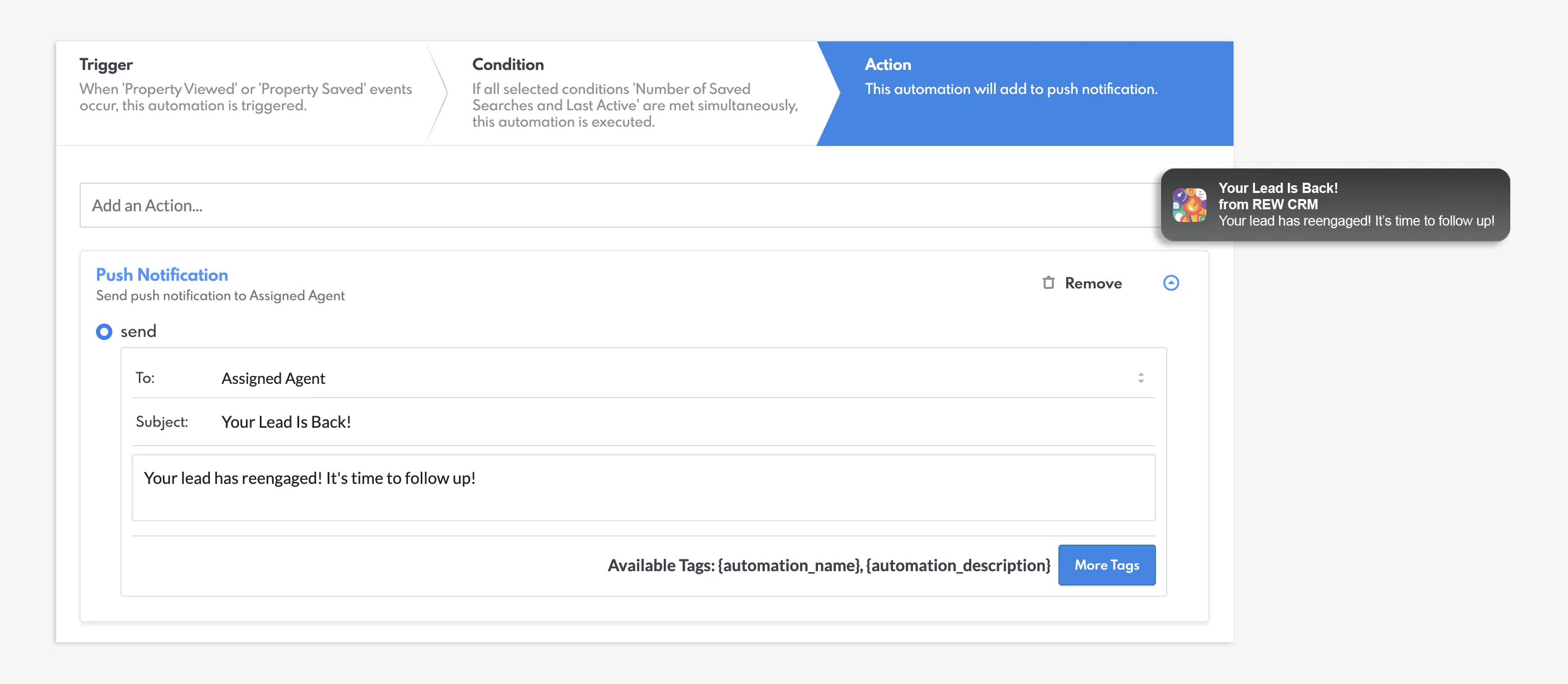The width and height of the screenshot is (1568, 684).
Task: Click the {automation_name} available tag
Action: click(789, 566)
